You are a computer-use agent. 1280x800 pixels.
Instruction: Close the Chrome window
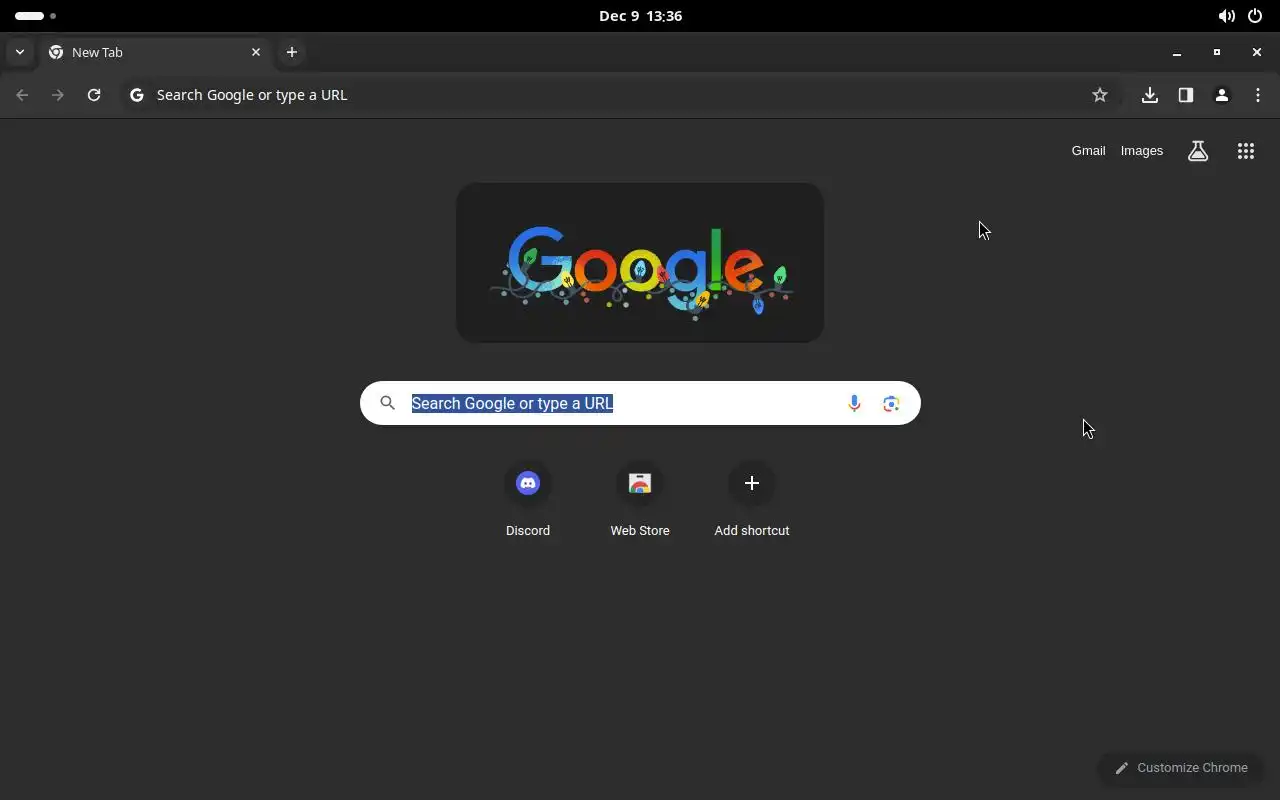1257,52
